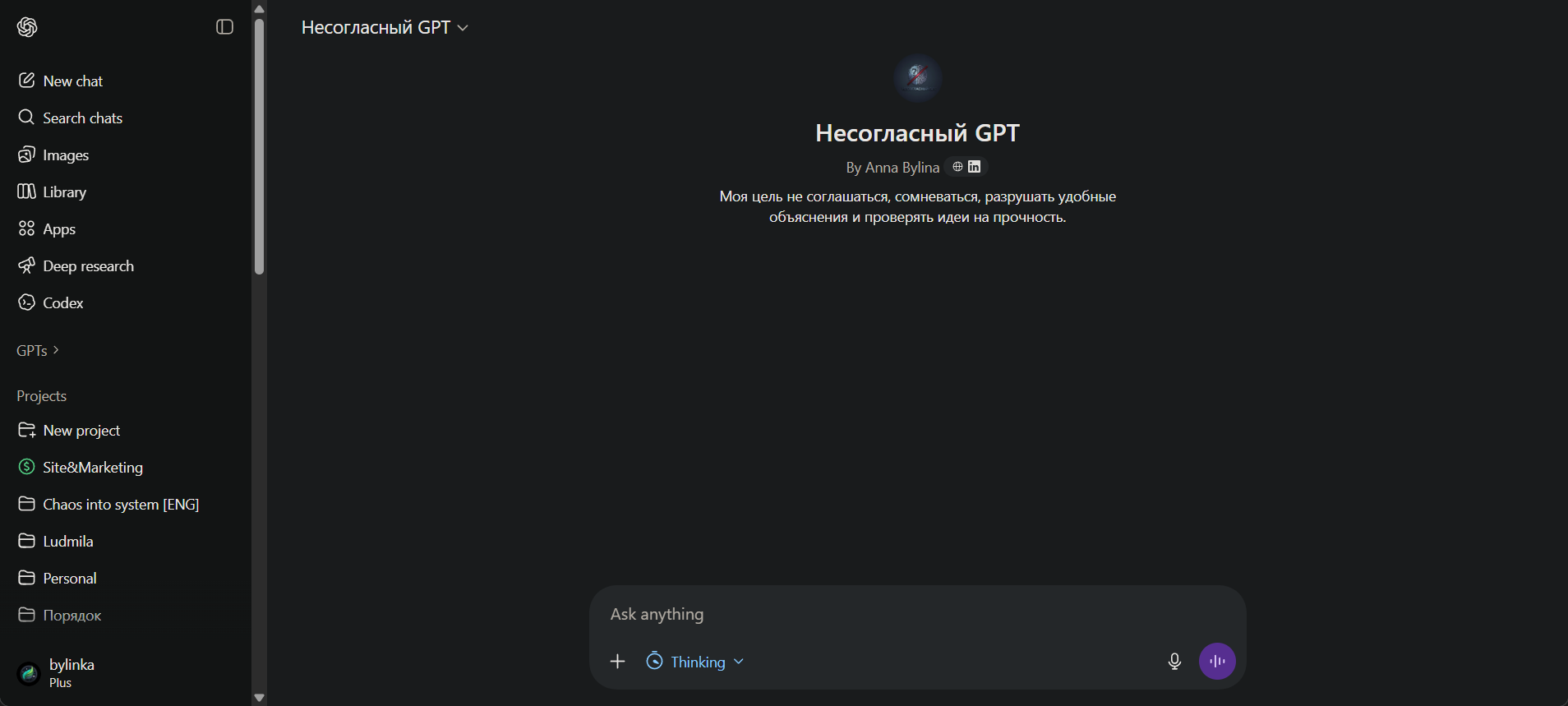Open the Personal project
This screenshot has width=1568, height=706.
(126, 578)
